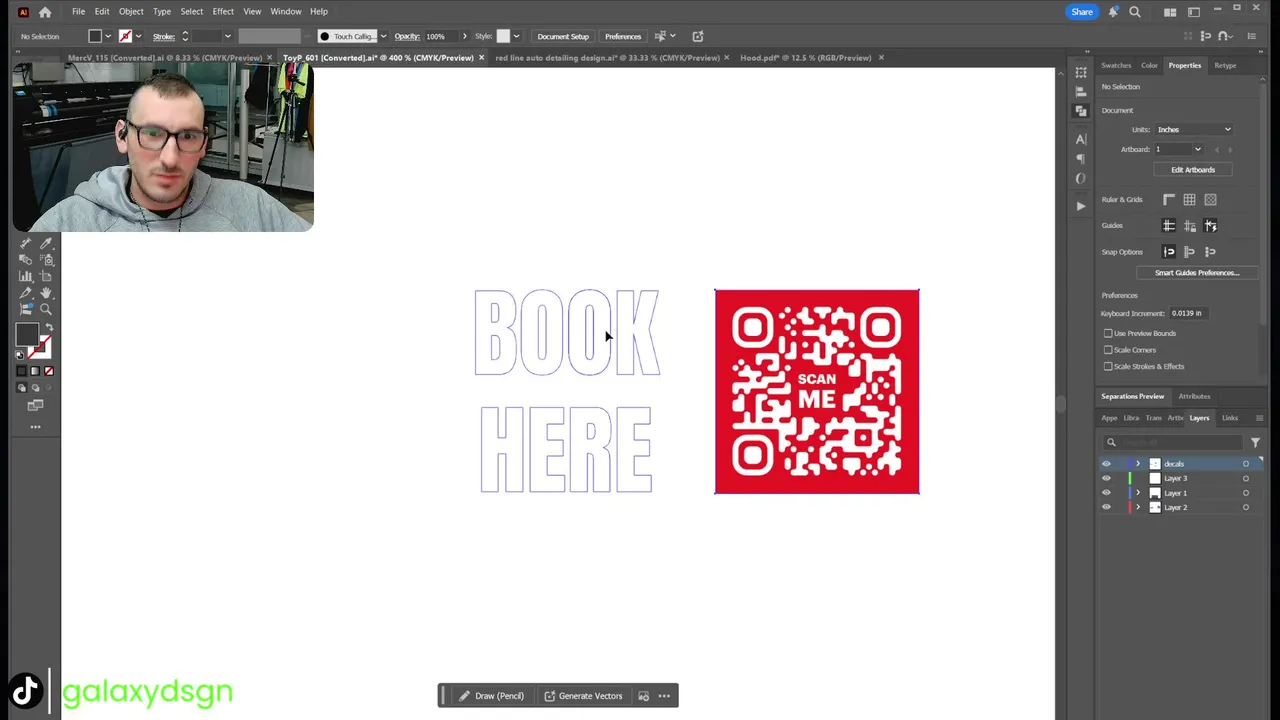Toggle Use Preview Bounds checkbox
The height and width of the screenshot is (720, 1280).
pyautogui.click(x=1108, y=333)
